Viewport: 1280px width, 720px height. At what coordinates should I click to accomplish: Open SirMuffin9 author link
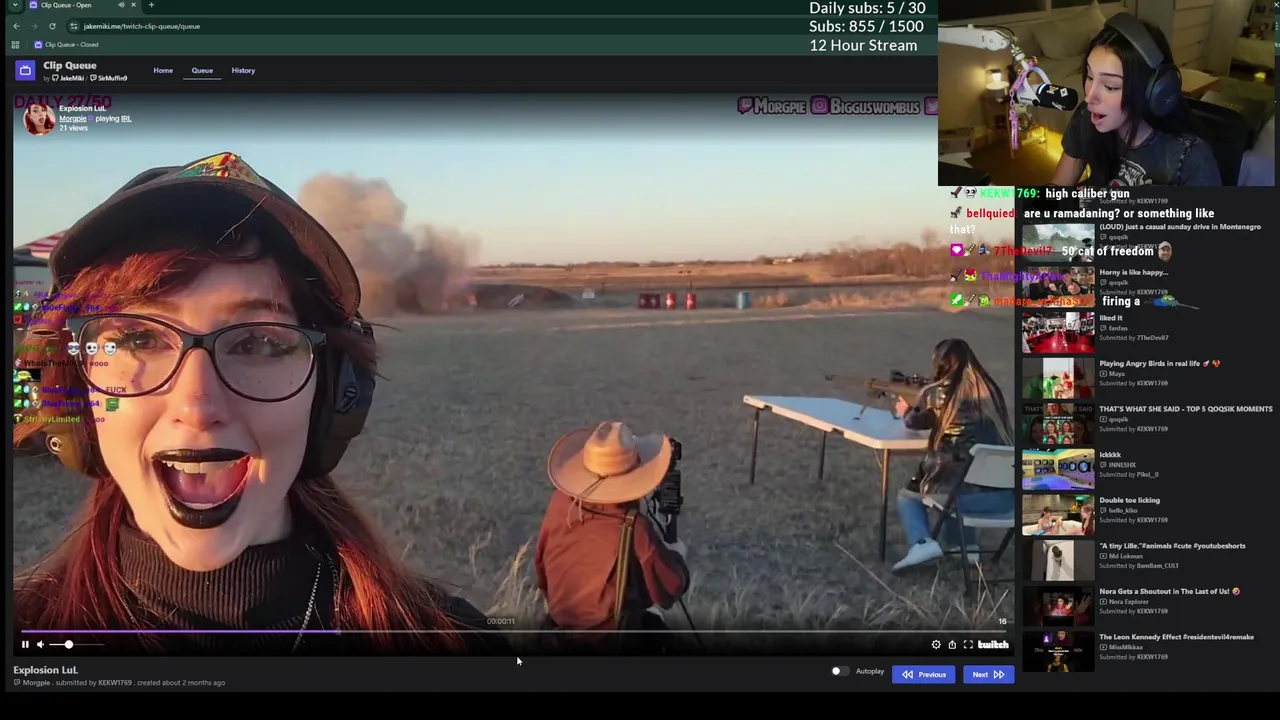(109, 78)
